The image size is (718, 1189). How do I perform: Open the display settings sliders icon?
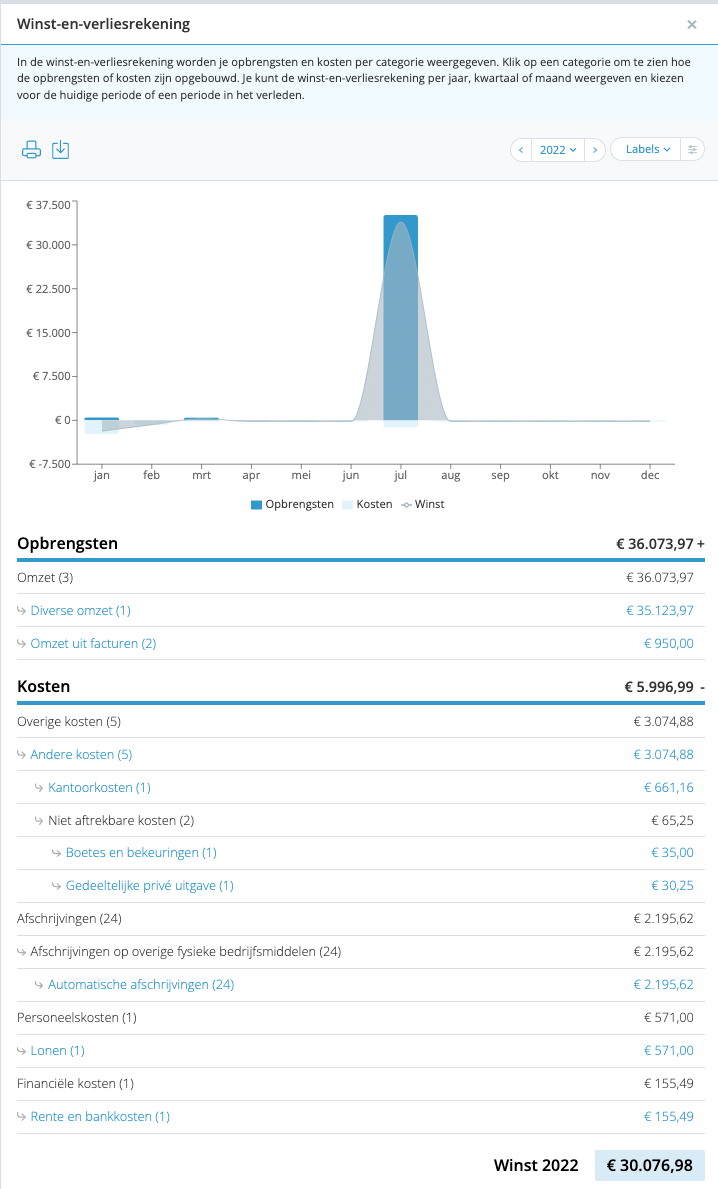[692, 149]
